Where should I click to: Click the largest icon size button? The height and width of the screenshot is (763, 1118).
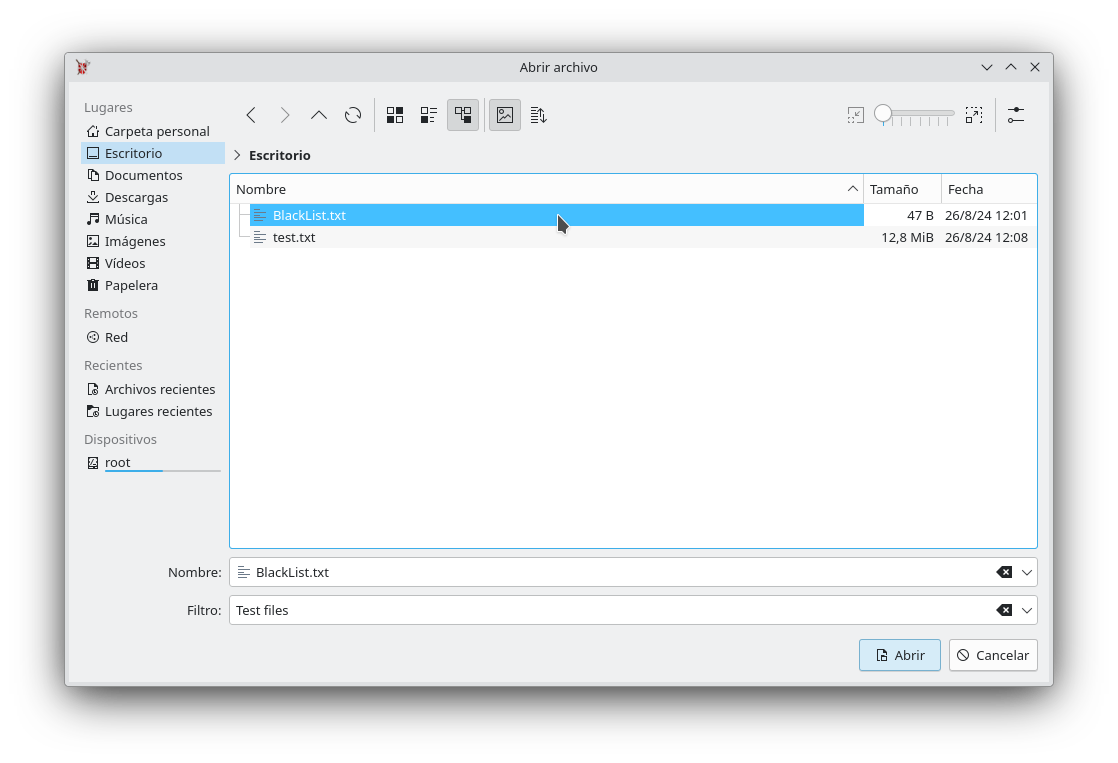[974, 115]
